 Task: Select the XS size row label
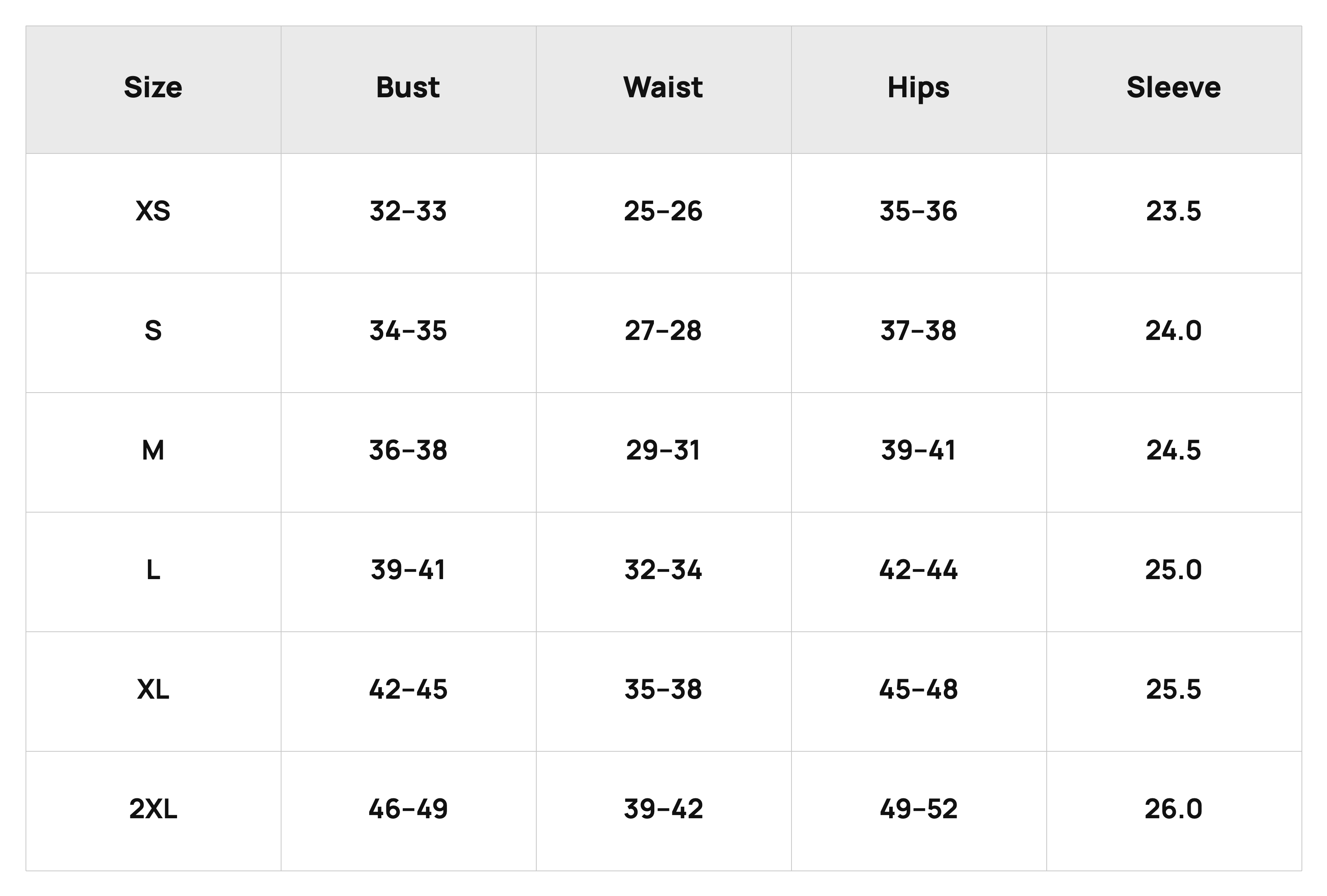153,211
